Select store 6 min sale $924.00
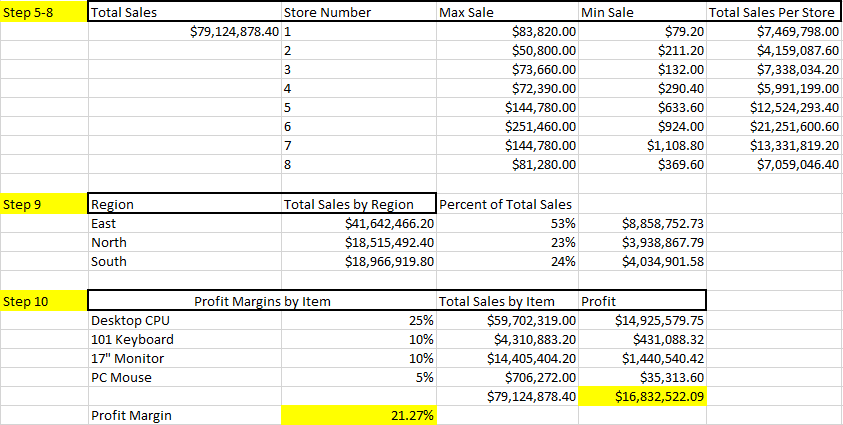 (x=642, y=126)
